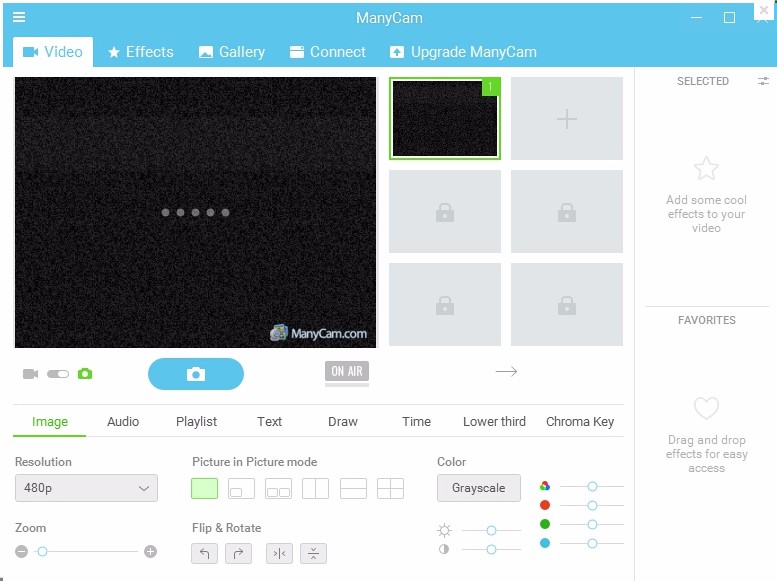
Task: Click the brightness slider handle
Action: click(491, 530)
